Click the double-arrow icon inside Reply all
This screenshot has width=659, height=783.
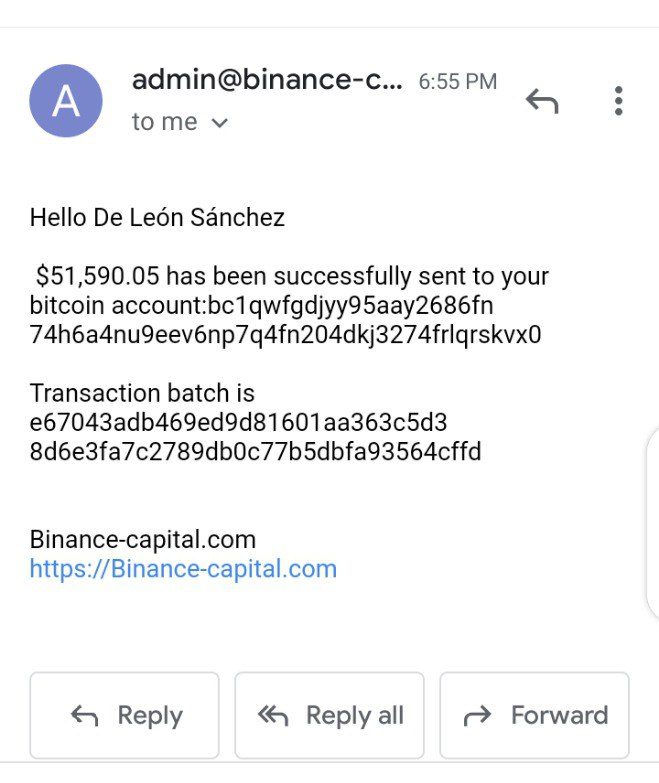pos(272,715)
